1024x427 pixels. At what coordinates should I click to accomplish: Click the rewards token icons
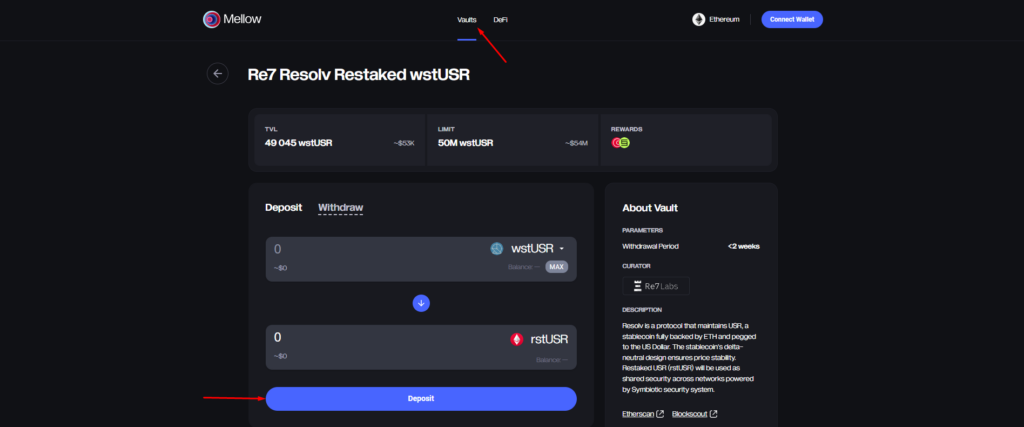point(620,142)
